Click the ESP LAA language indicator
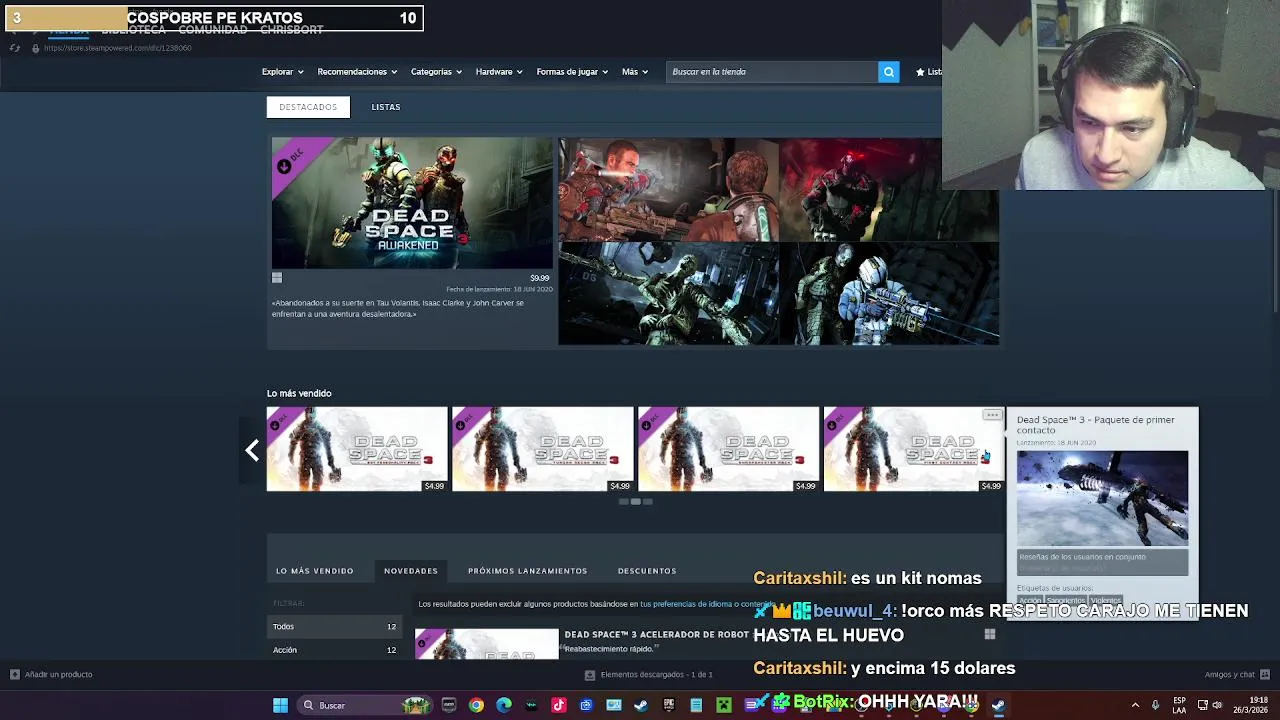This screenshot has width=1280, height=720. tap(1179, 705)
